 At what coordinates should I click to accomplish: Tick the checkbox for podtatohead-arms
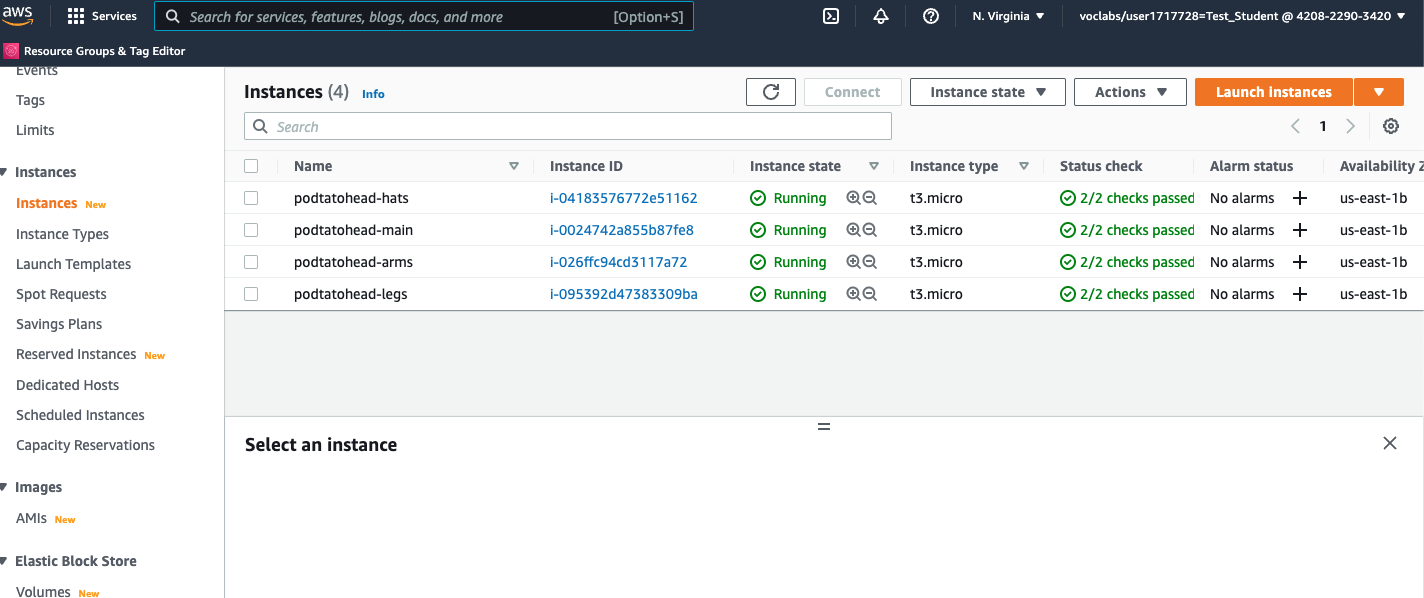point(251,262)
